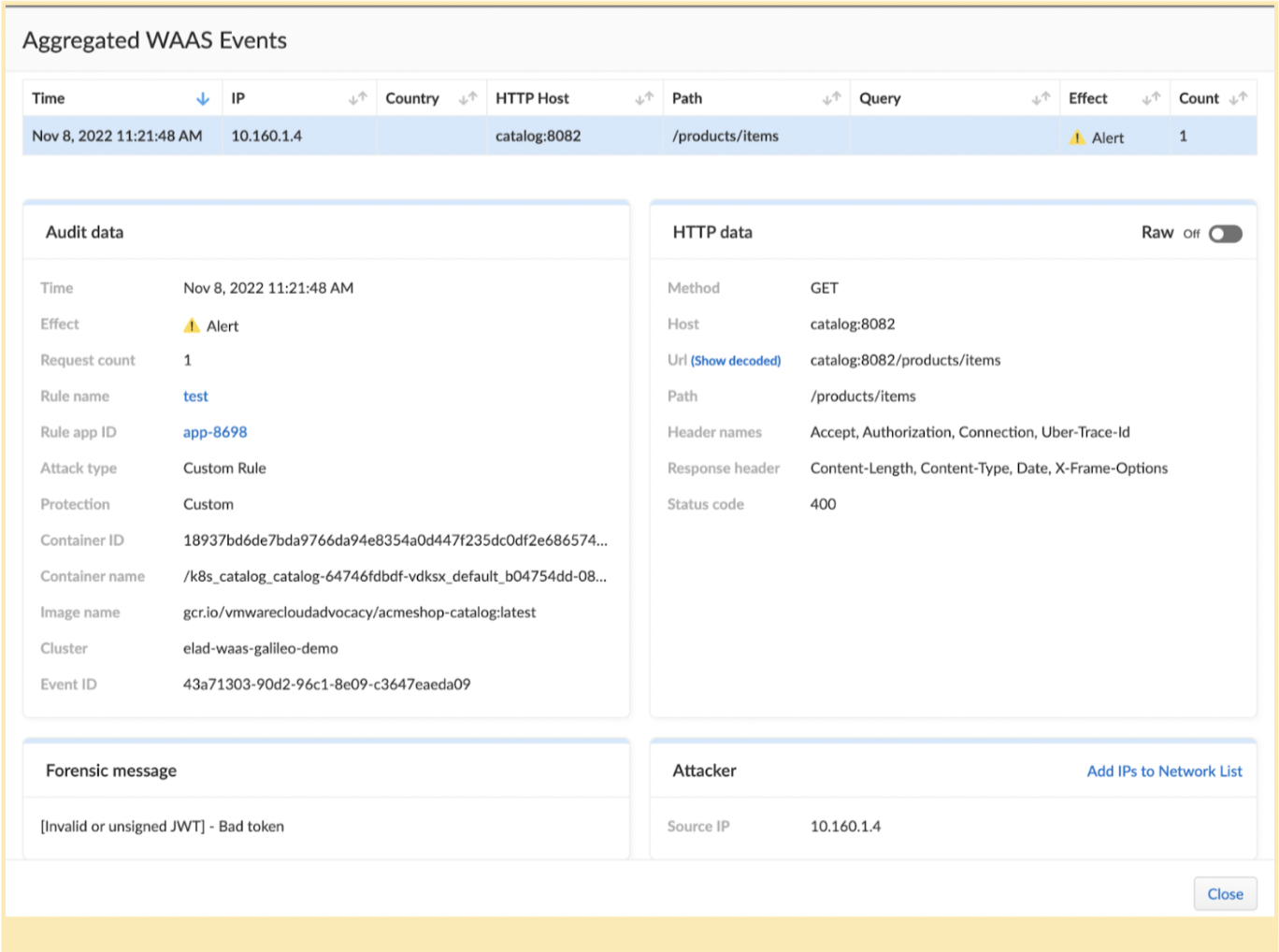Select status code 400
The height and width of the screenshot is (952, 1279).
click(x=824, y=504)
